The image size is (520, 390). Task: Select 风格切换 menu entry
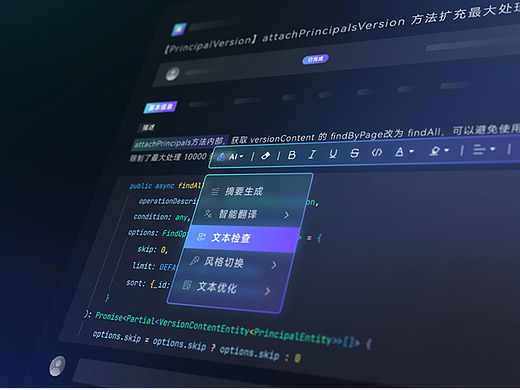[235, 263]
